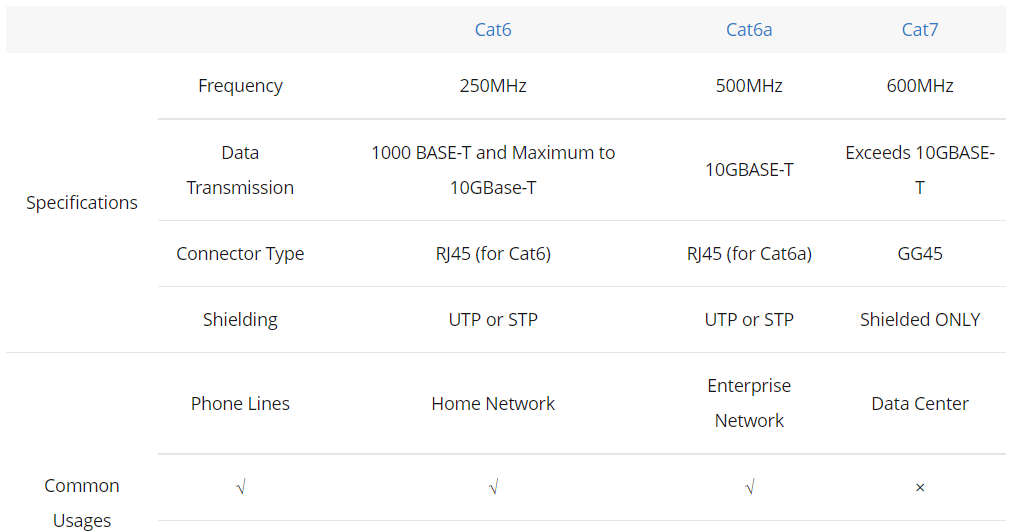Click the check mark under Enterprise Network
1016x532 pixels.
click(x=750, y=487)
